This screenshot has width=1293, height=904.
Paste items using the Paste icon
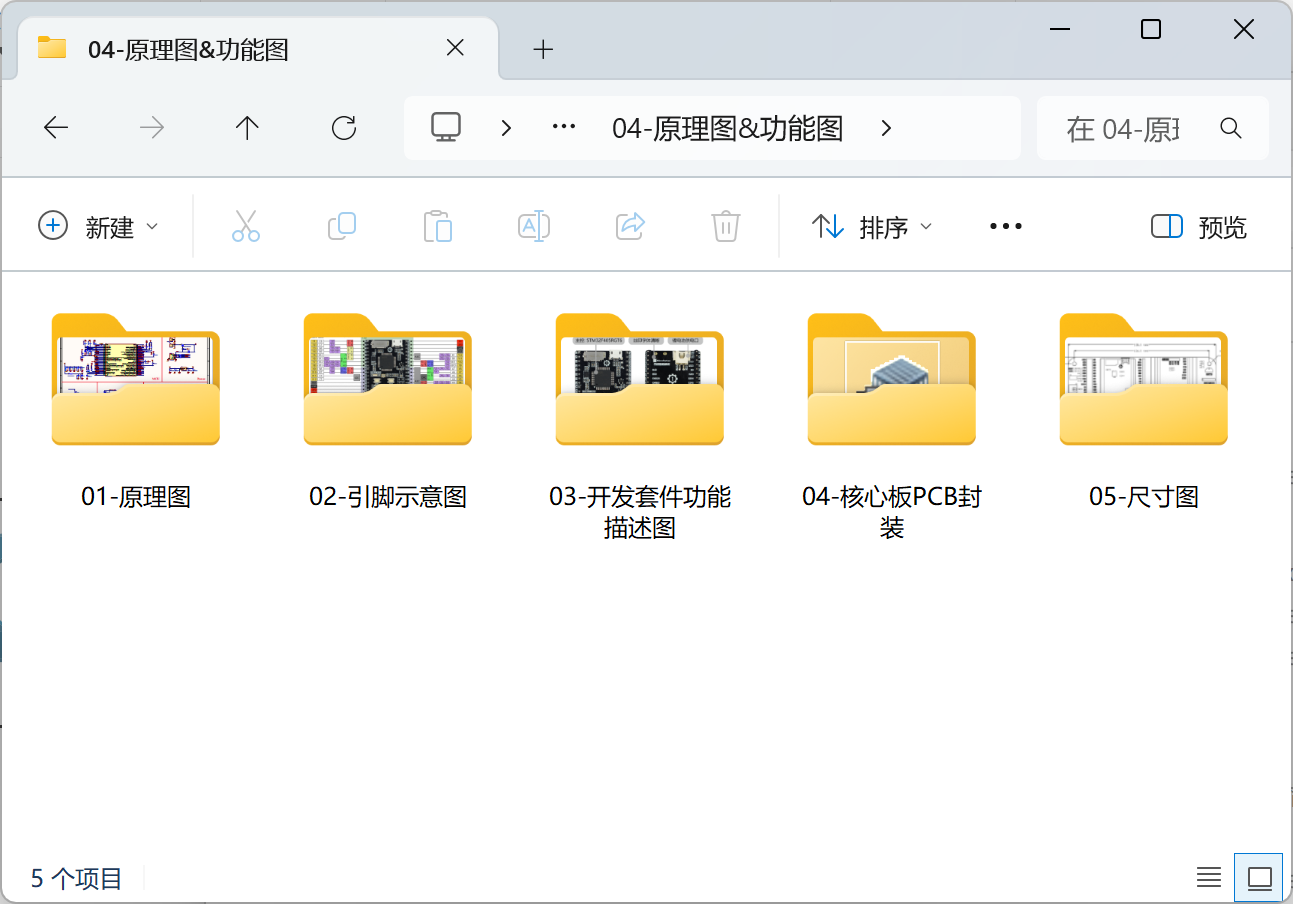click(437, 226)
